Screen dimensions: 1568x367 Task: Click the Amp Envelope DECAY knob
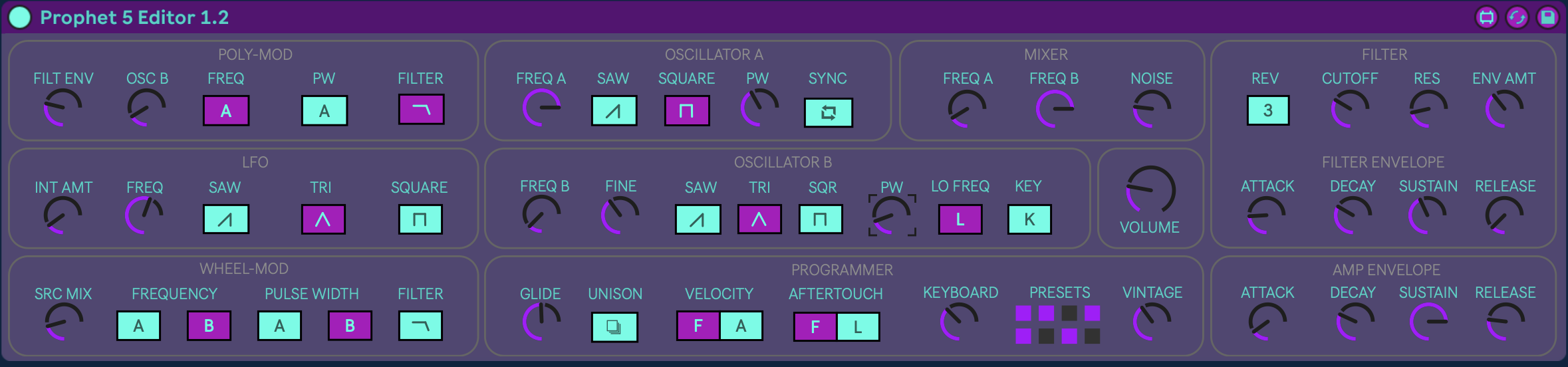(1356, 322)
